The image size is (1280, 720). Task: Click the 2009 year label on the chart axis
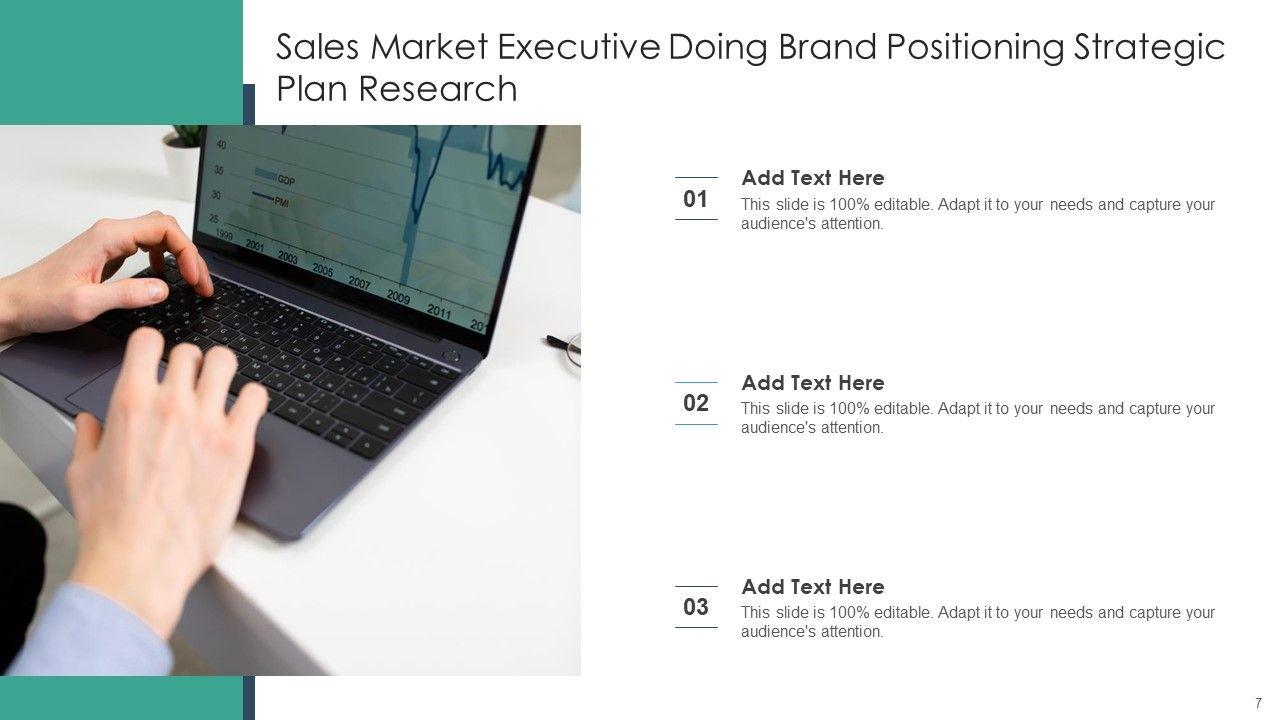pos(398,297)
